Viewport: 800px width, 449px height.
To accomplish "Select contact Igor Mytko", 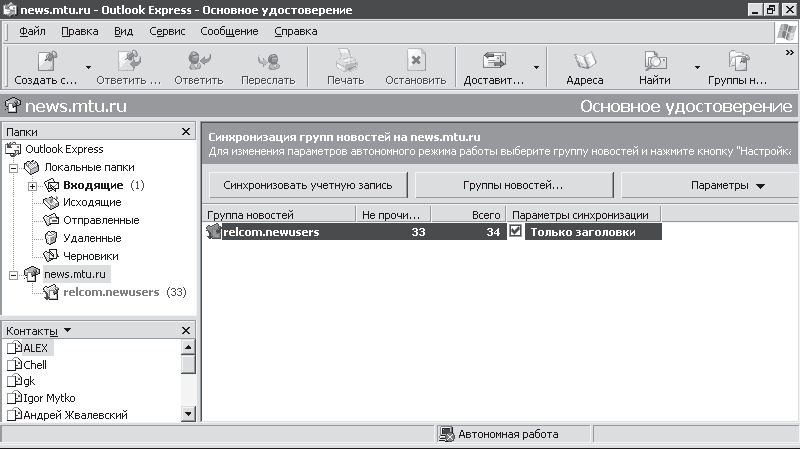I will point(49,398).
